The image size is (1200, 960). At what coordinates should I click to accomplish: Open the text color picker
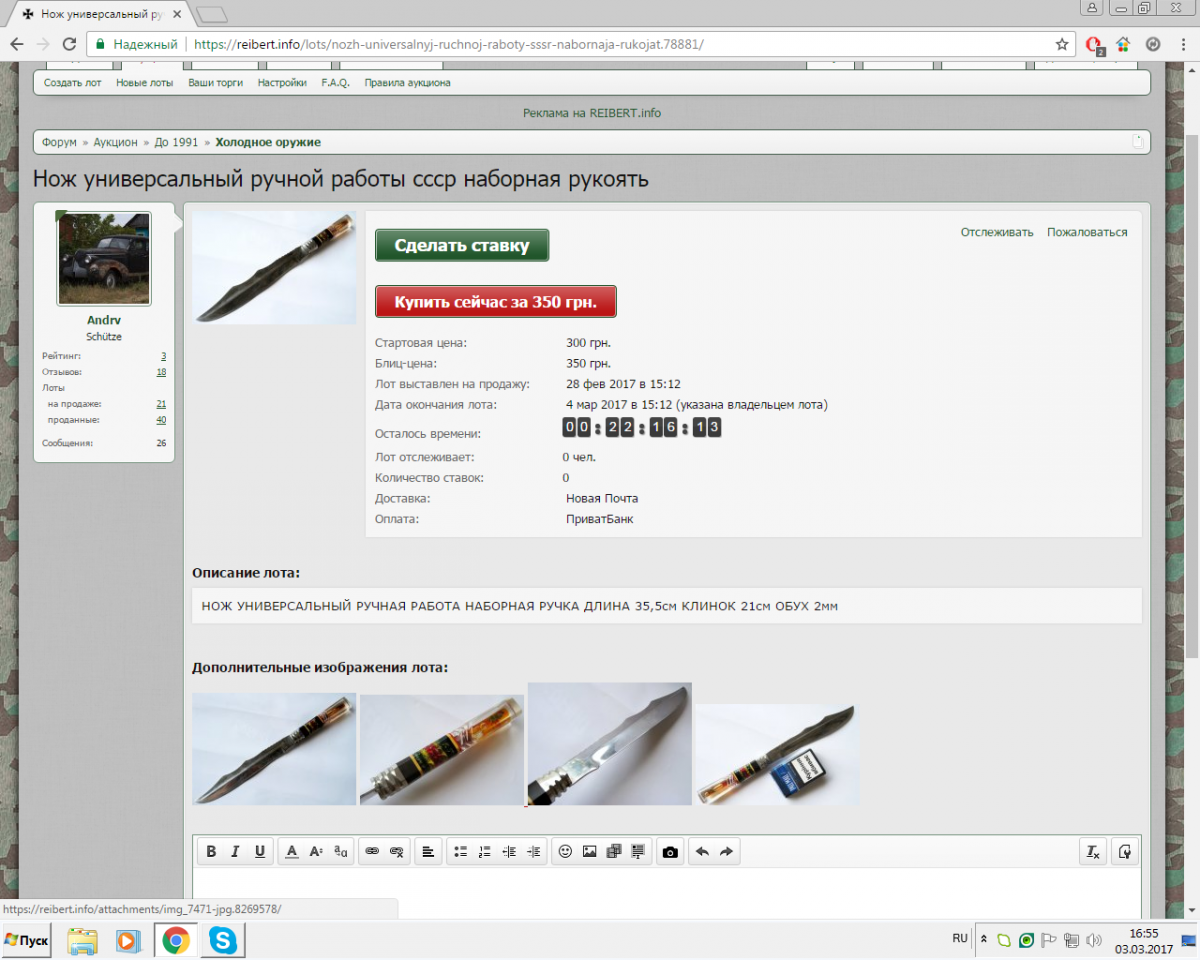(x=292, y=852)
